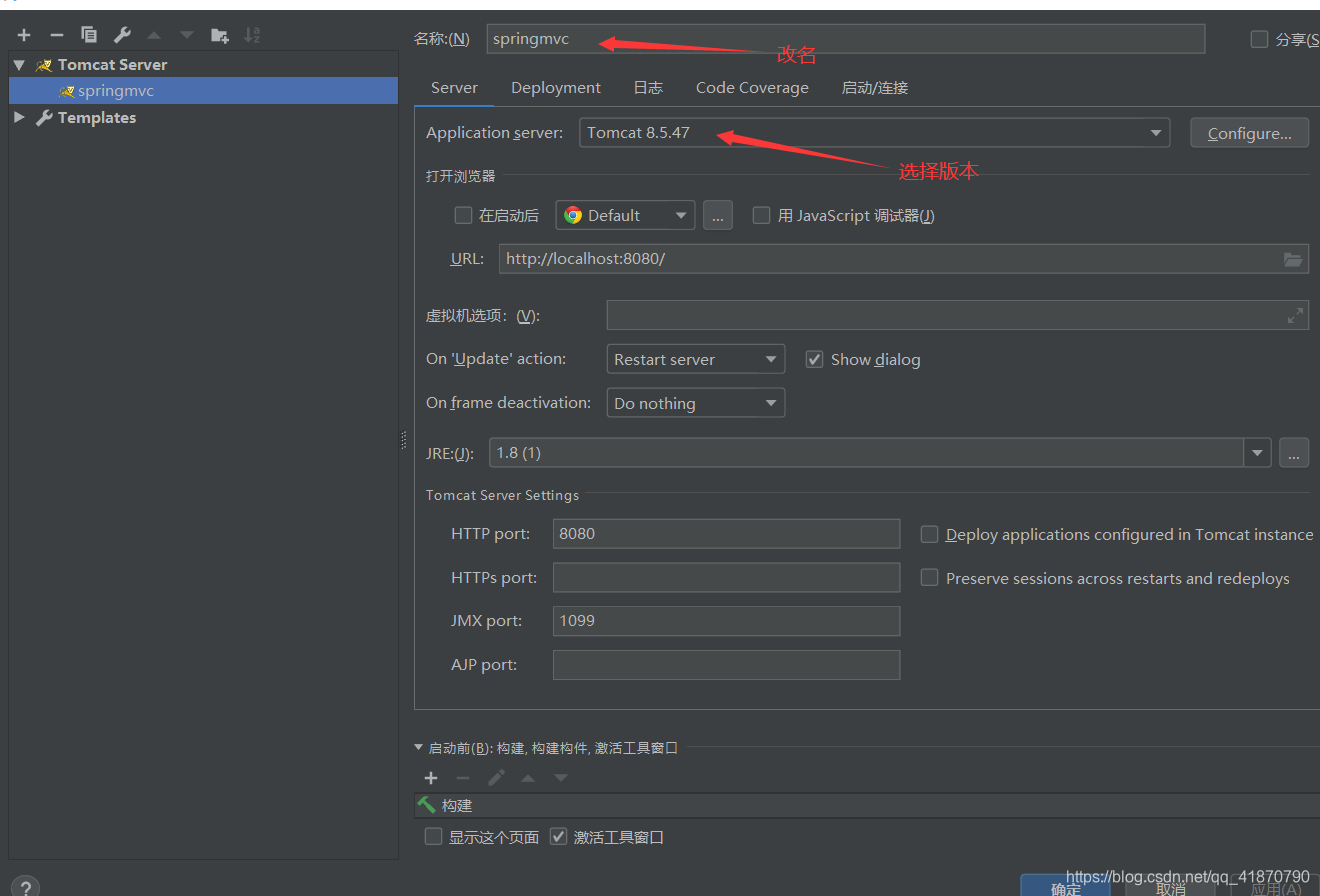Create new folder for configurations
The width and height of the screenshot is (1320, 896).
tap(220, 35)
